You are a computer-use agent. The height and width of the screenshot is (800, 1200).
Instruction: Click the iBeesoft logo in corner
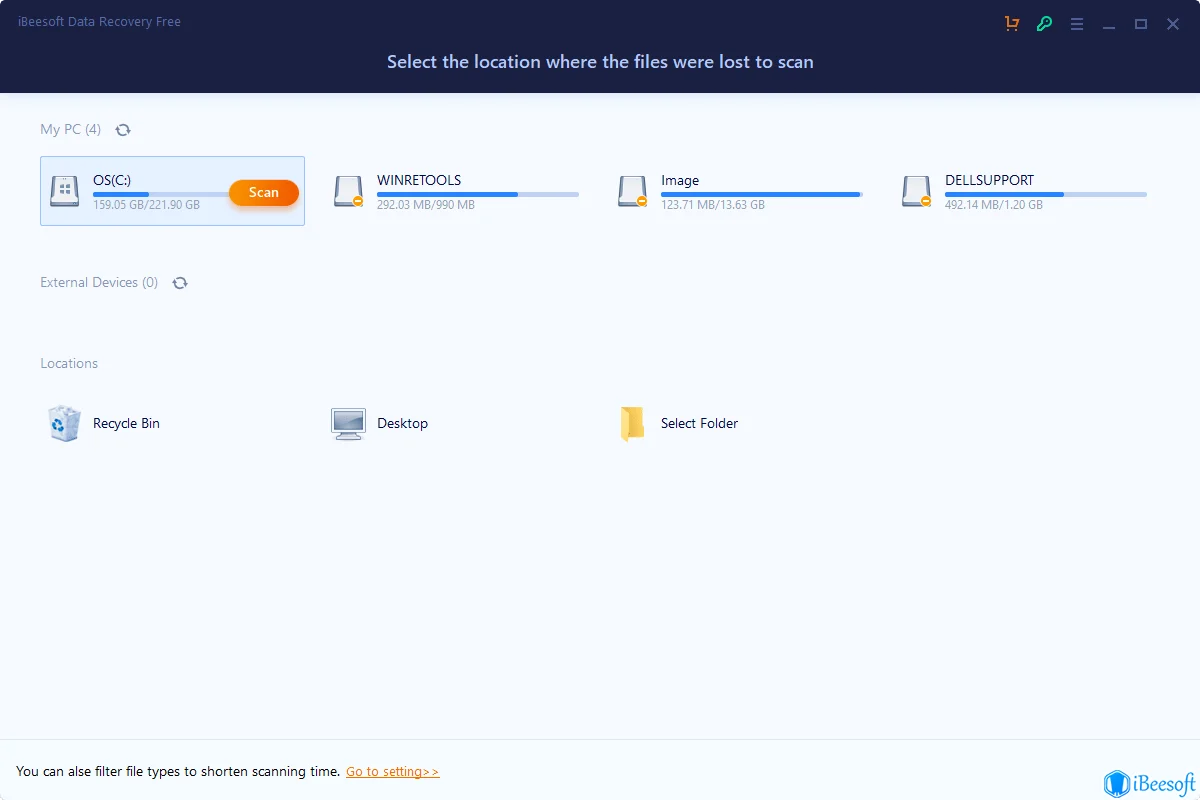click(x=1149, y=783)
